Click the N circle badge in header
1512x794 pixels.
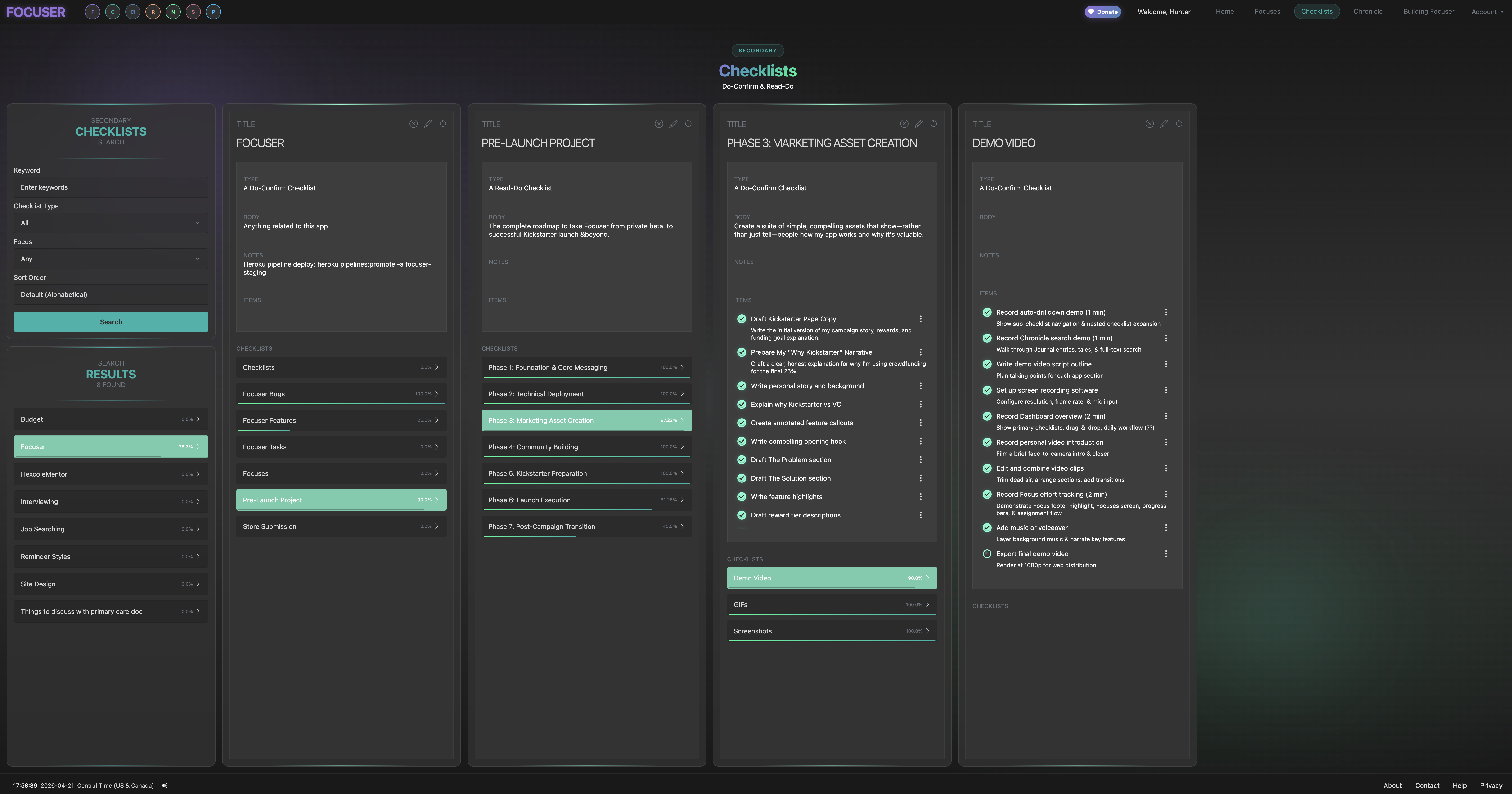tap(173, 12)
